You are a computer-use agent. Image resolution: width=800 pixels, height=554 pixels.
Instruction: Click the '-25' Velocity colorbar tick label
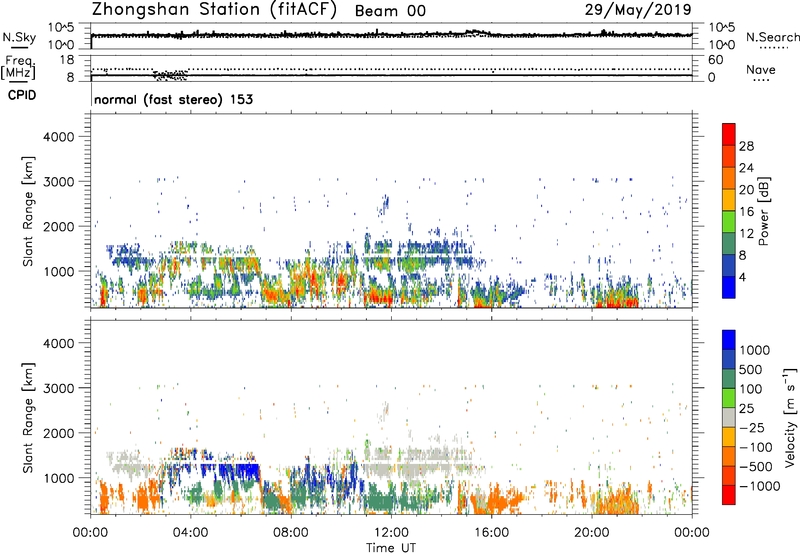point(752,428)
